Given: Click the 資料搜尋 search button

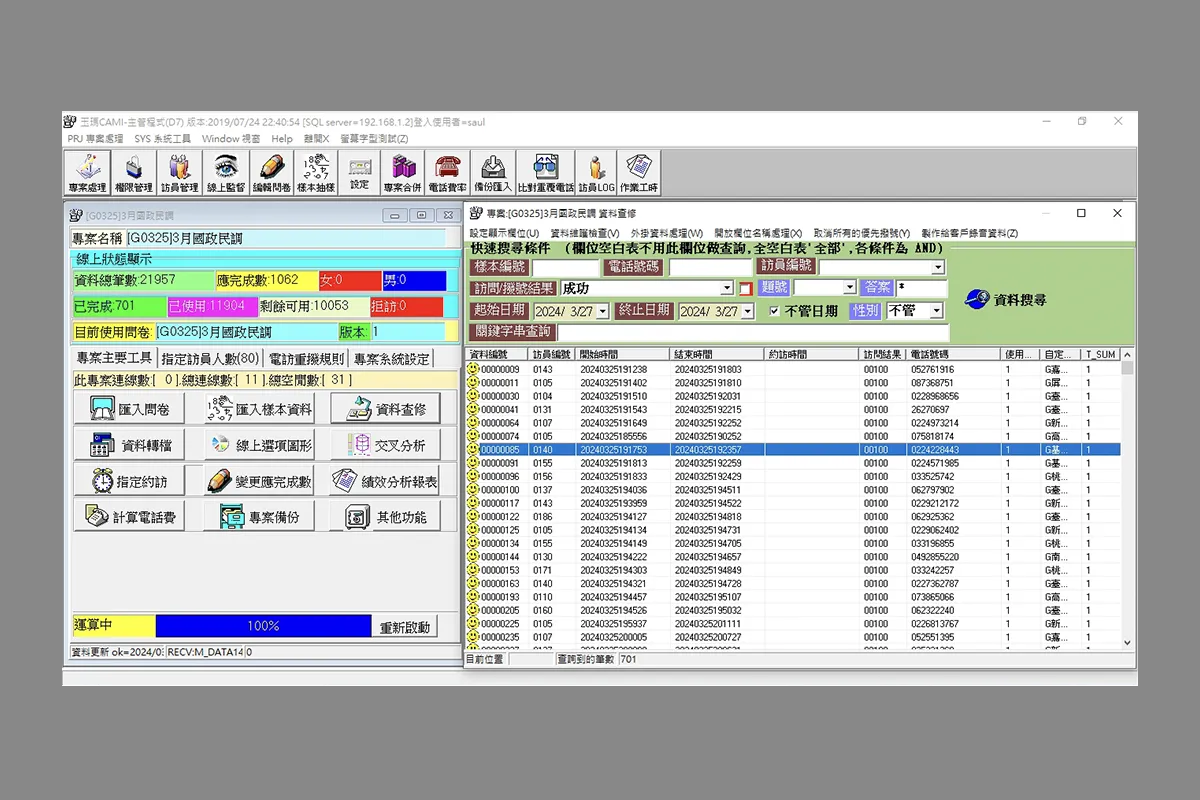Looking at the screenshot, I should (1007, 299).
